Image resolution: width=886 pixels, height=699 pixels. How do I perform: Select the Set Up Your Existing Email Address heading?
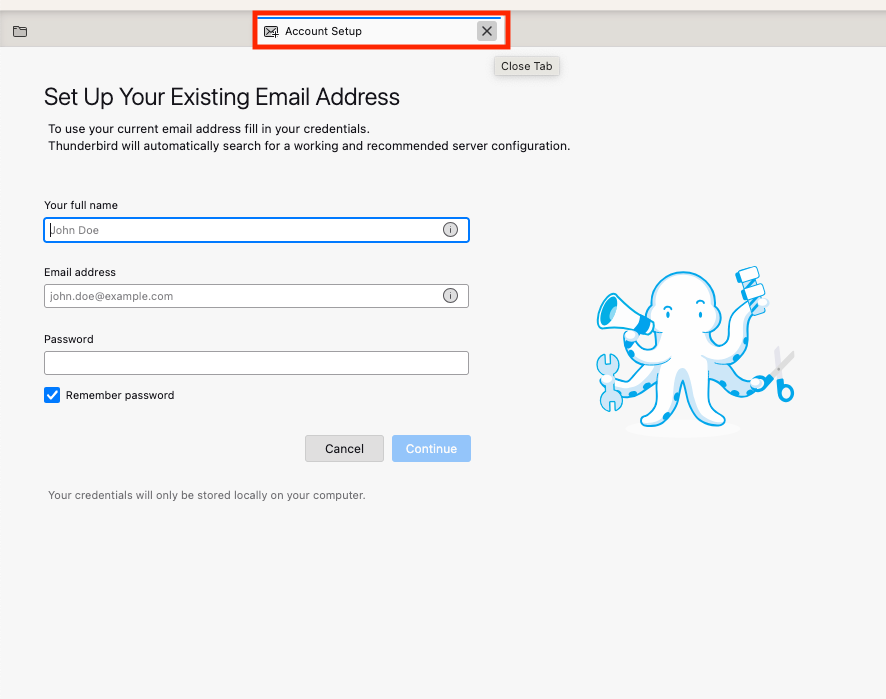click(221, 97)
